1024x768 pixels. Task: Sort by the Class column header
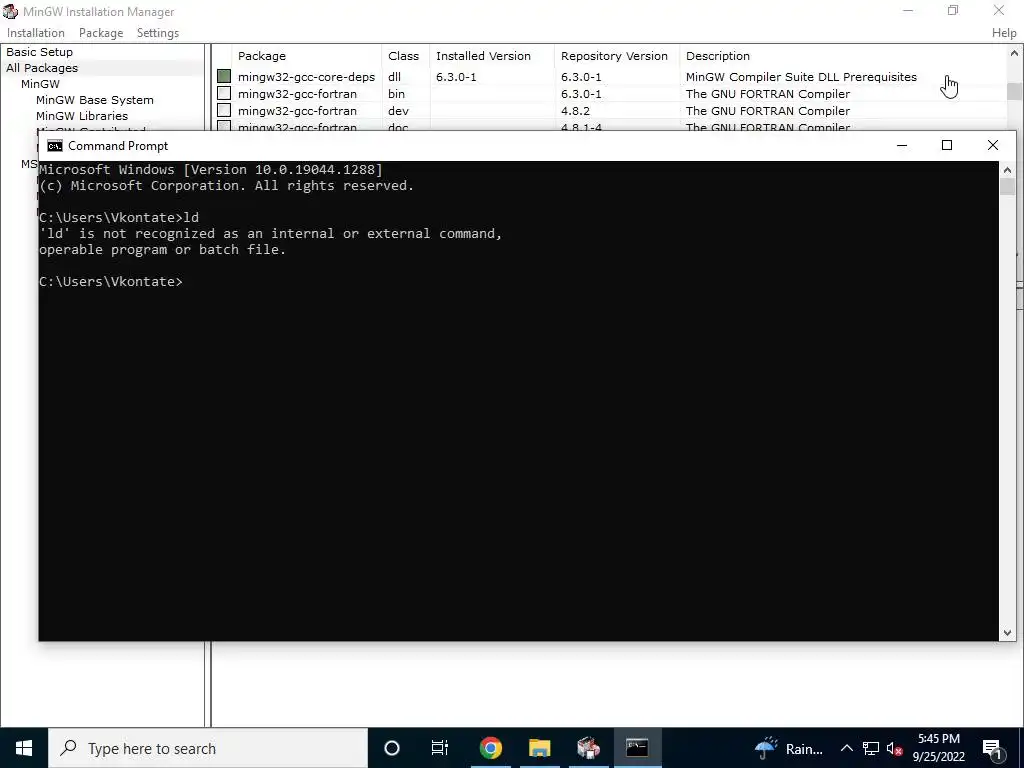point(405,56)
